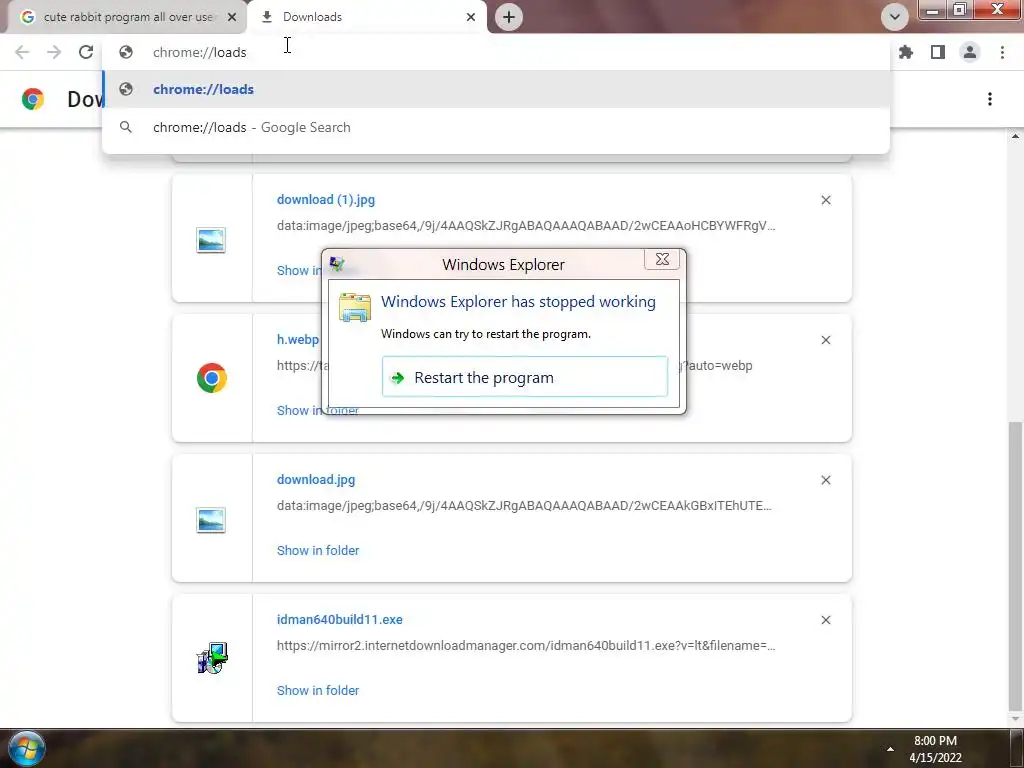Screen dimensions: 1024x768
Task: Remove idman640build11.exe from the downloads list
Action: [x=826, y=620]
